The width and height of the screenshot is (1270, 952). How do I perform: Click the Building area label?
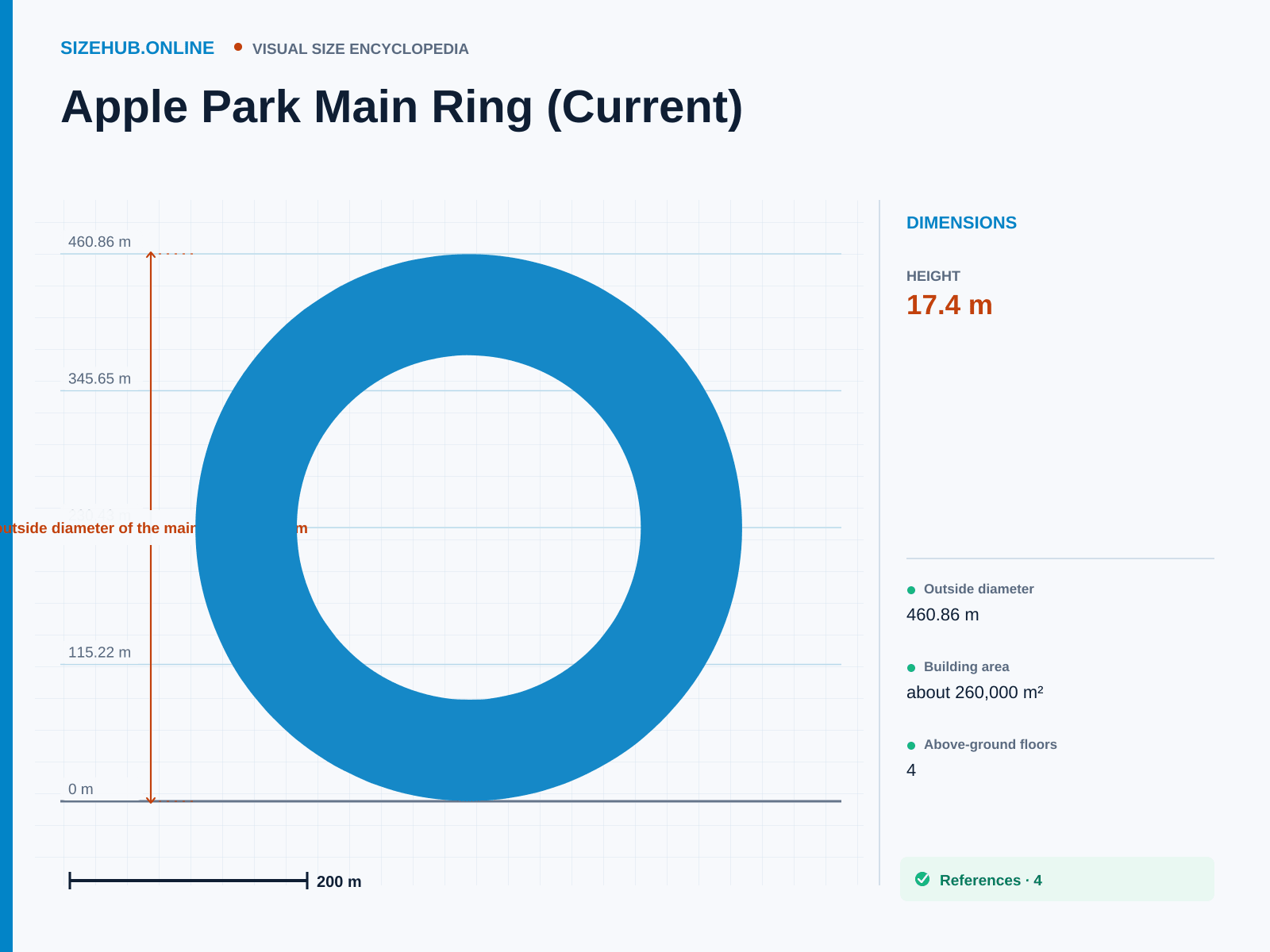(x=966, y=666)
